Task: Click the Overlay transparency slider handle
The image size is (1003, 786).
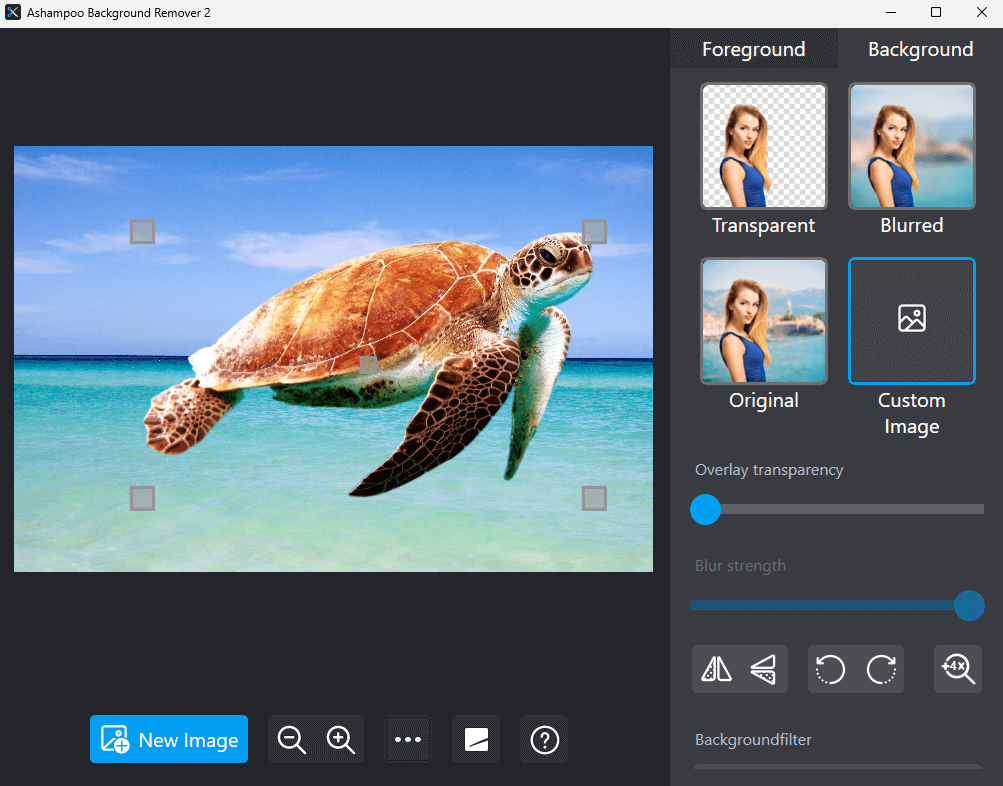Action: click(x=705, y=510)
